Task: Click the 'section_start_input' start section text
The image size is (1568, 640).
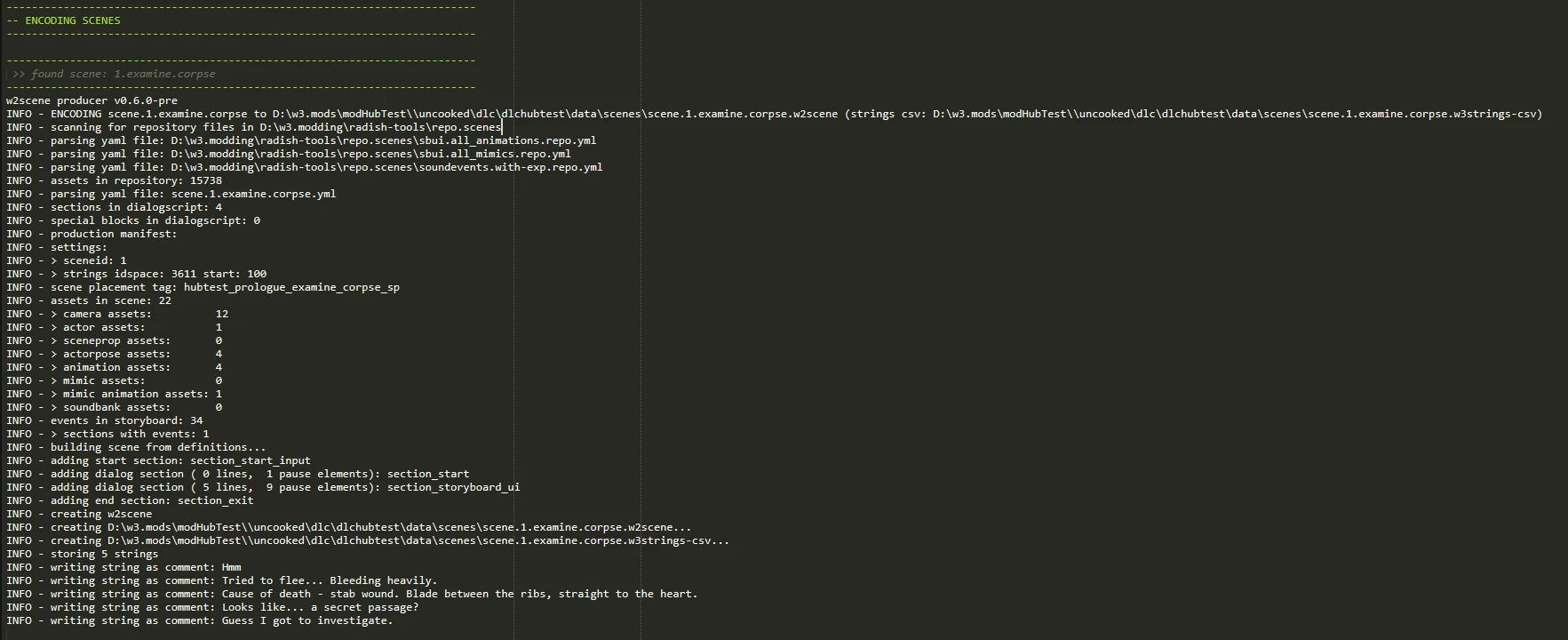Action: (251, 460)
